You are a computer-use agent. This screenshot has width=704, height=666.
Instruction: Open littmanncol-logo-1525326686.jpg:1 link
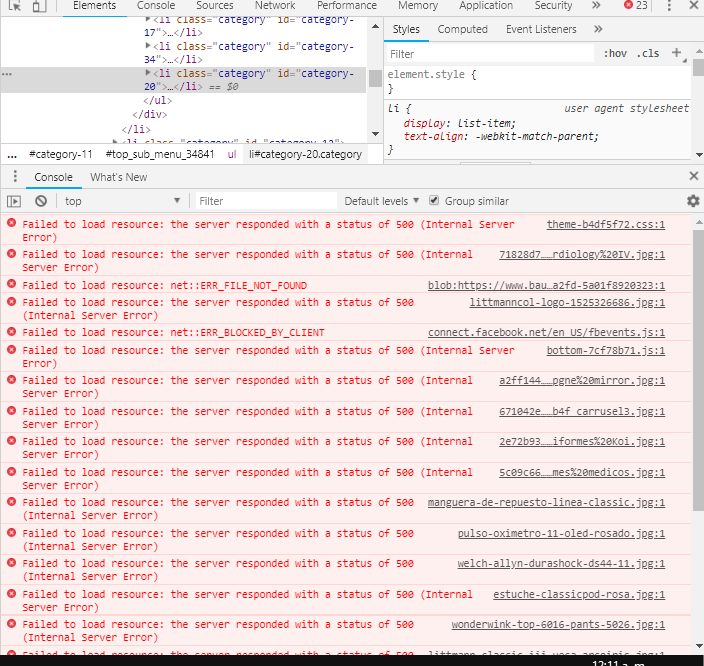(567, 303)
